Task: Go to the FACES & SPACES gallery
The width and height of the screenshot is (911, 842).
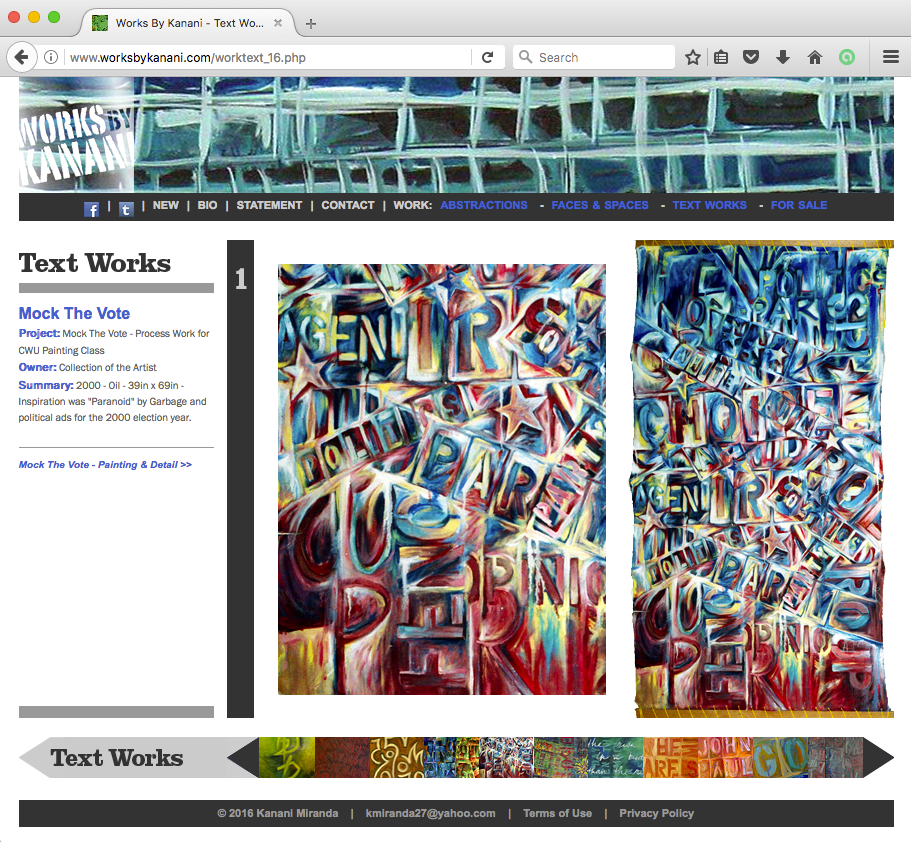Action: click(x=600, y=205)
